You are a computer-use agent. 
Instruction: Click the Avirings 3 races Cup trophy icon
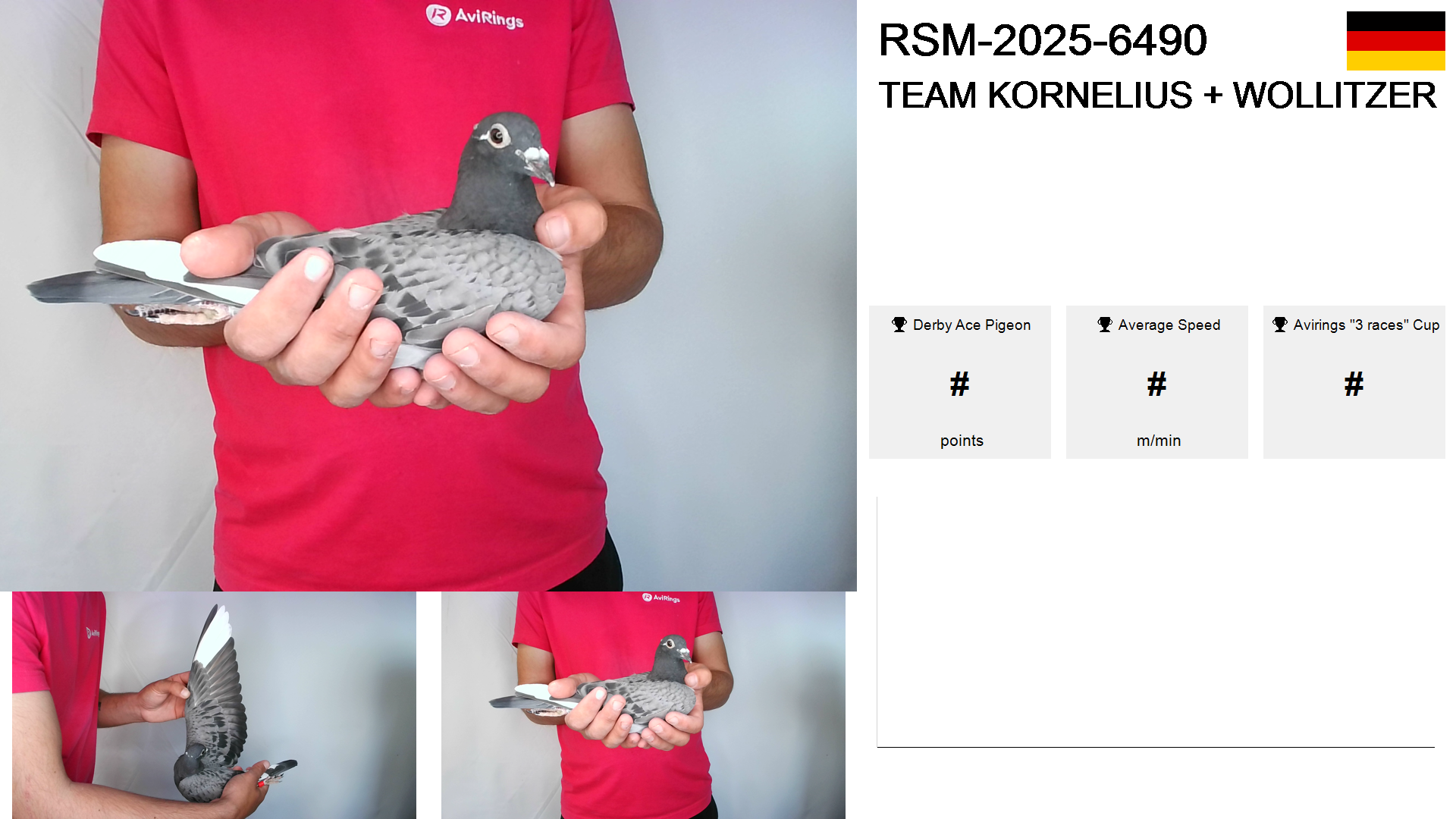1280,325
